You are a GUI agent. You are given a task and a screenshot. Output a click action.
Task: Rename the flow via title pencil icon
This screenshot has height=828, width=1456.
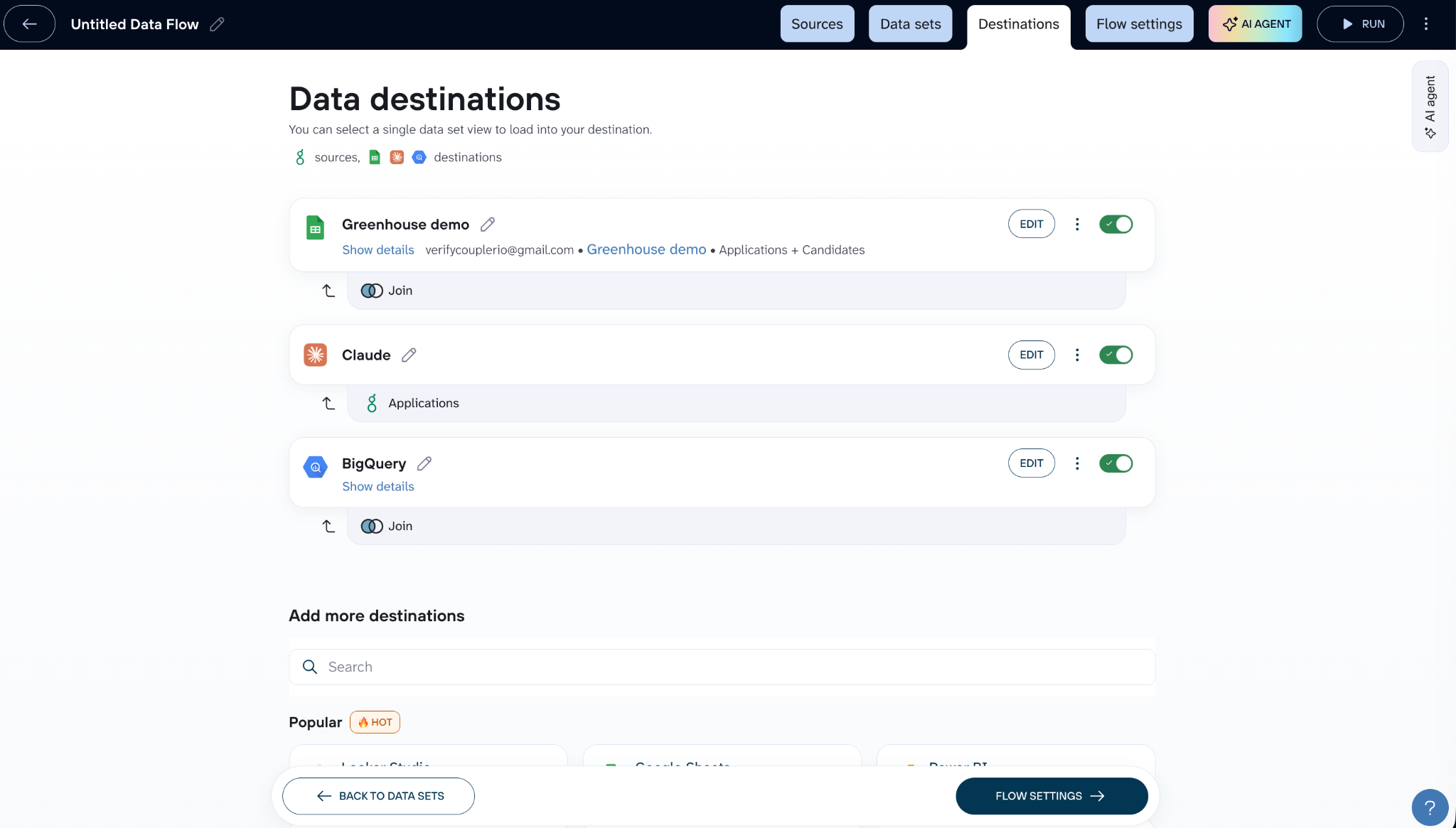[x=218, y=24]
